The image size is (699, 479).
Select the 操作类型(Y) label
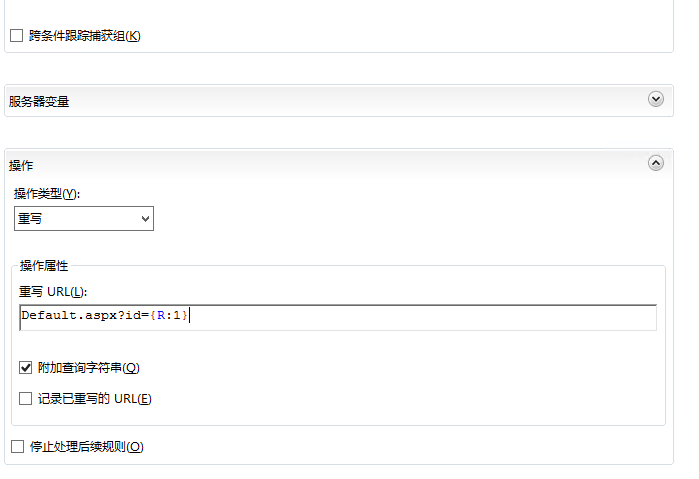pyautogui.click(x=47, y=194)
